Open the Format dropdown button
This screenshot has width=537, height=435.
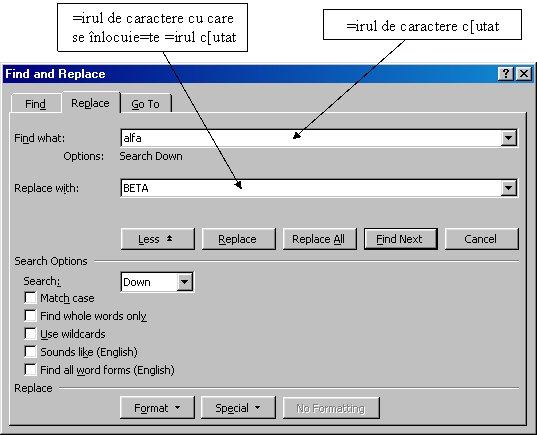[157, 408]
